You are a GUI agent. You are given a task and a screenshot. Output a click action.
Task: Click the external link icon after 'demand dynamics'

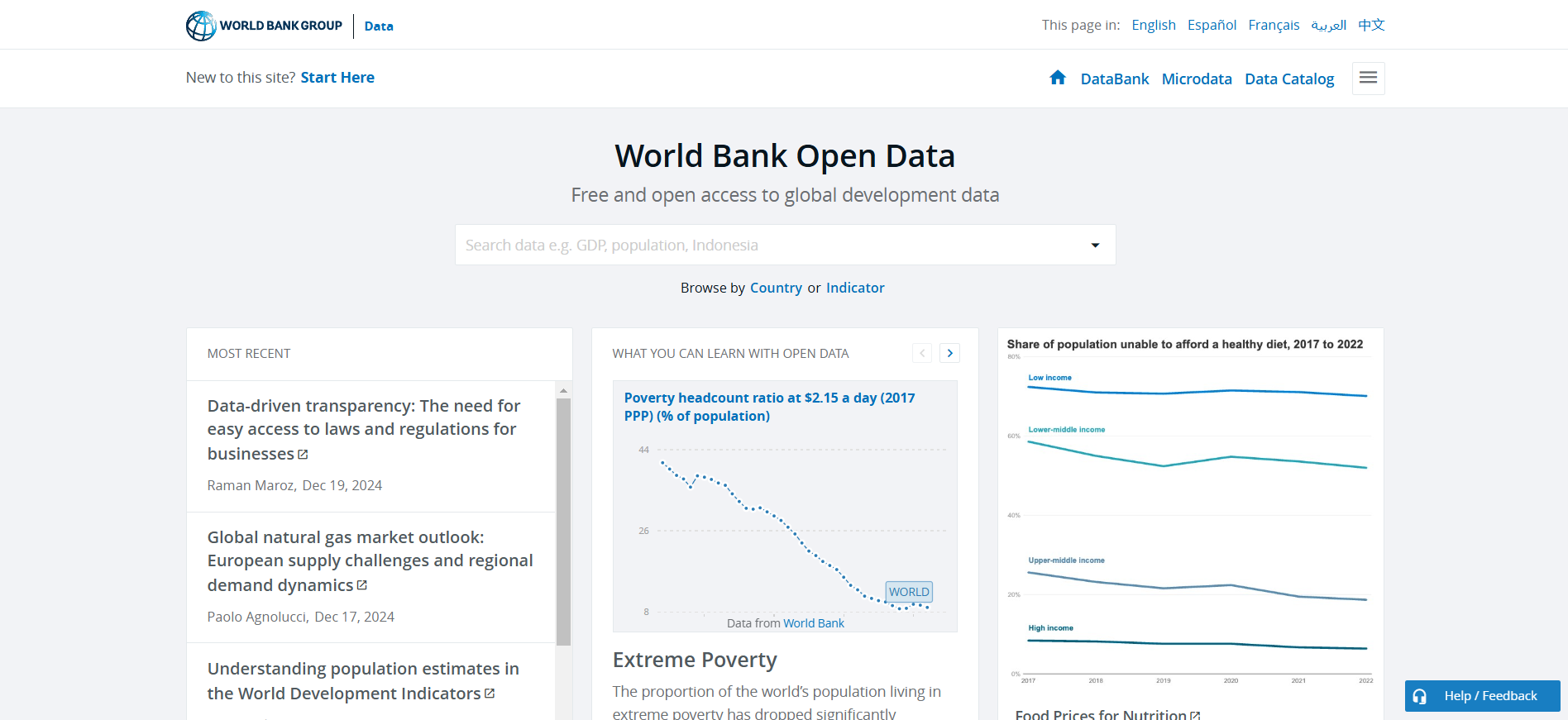361,585
